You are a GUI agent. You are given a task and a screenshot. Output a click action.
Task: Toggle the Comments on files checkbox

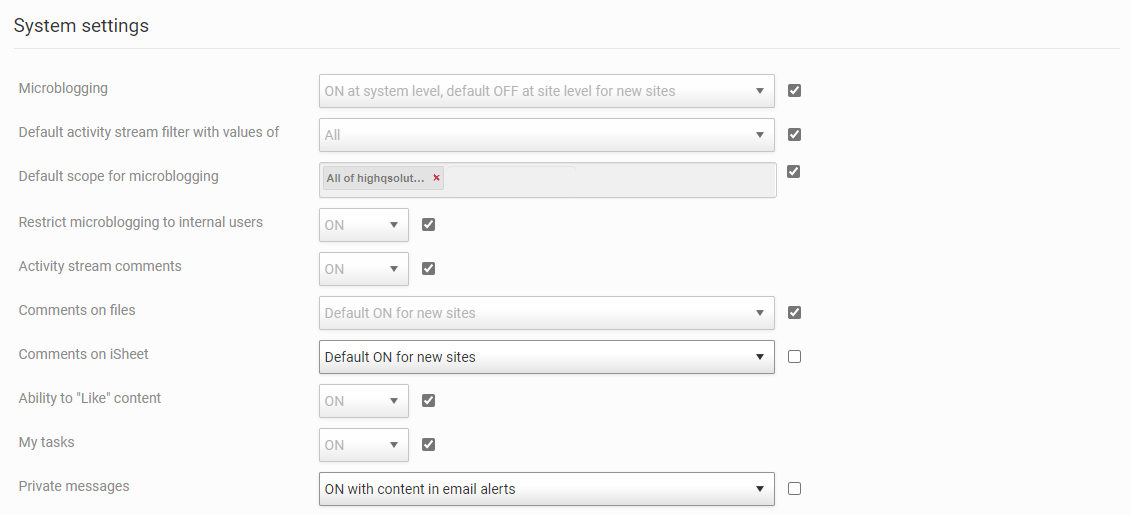794,313
